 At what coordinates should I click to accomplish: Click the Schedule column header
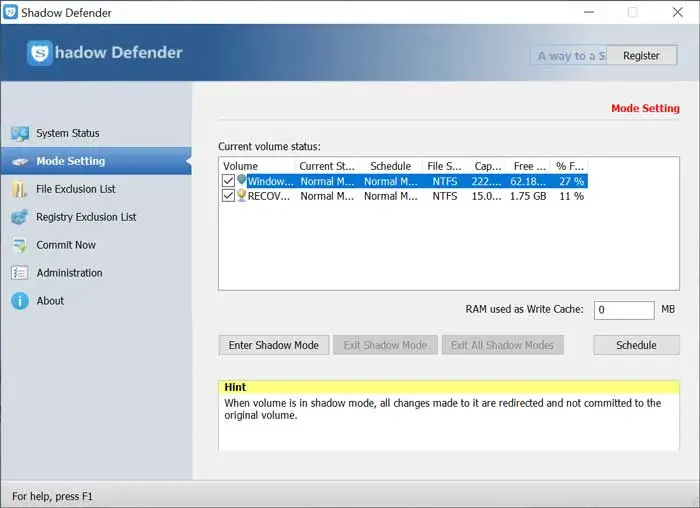pos(390,166)
